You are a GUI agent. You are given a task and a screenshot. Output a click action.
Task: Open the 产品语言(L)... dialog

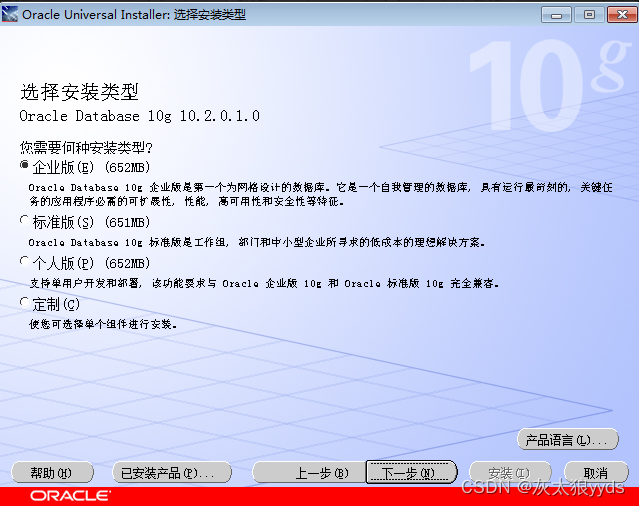(x=568, y=440)
